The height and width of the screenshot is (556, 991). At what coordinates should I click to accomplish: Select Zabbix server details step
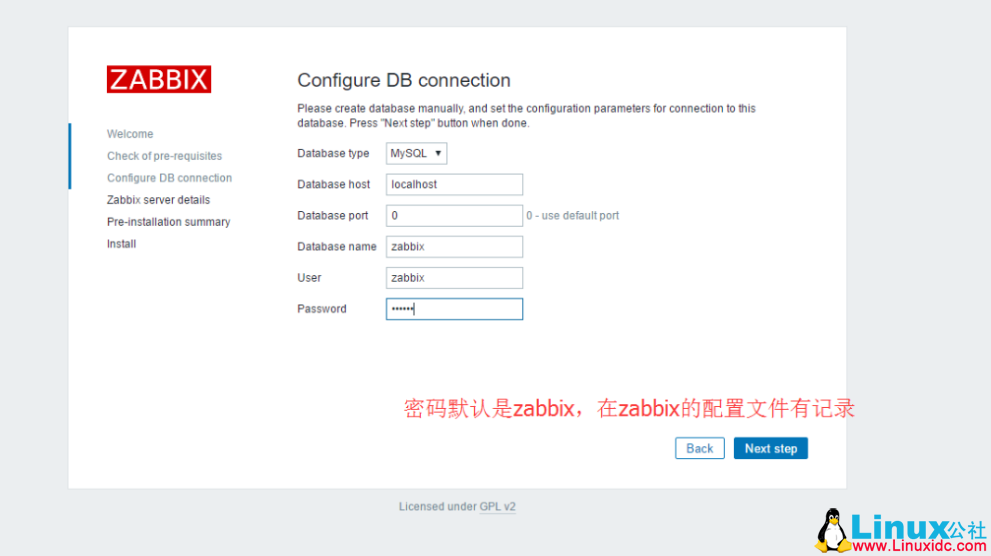(158, 200)
